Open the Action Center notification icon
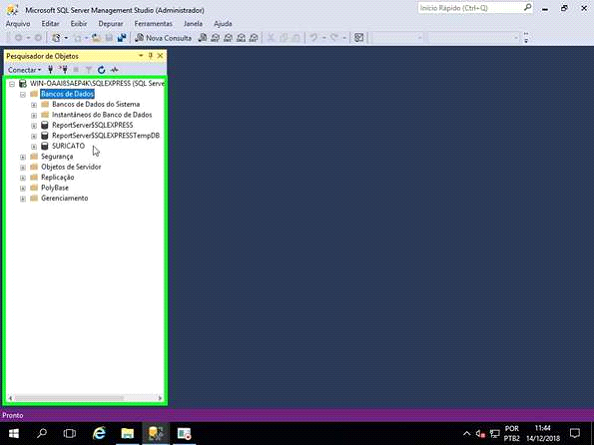 (x=575, y=433)
